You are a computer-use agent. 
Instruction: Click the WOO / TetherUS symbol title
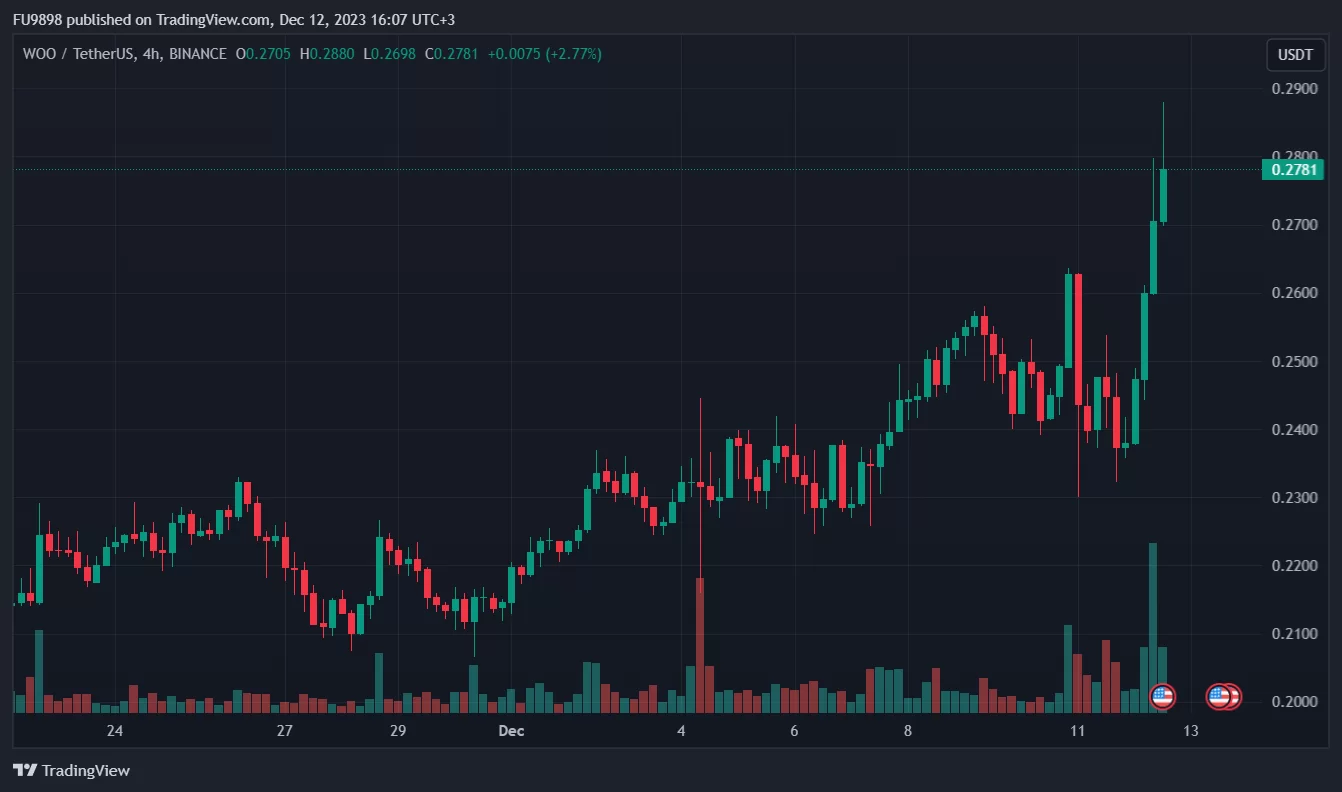[79, 54]
